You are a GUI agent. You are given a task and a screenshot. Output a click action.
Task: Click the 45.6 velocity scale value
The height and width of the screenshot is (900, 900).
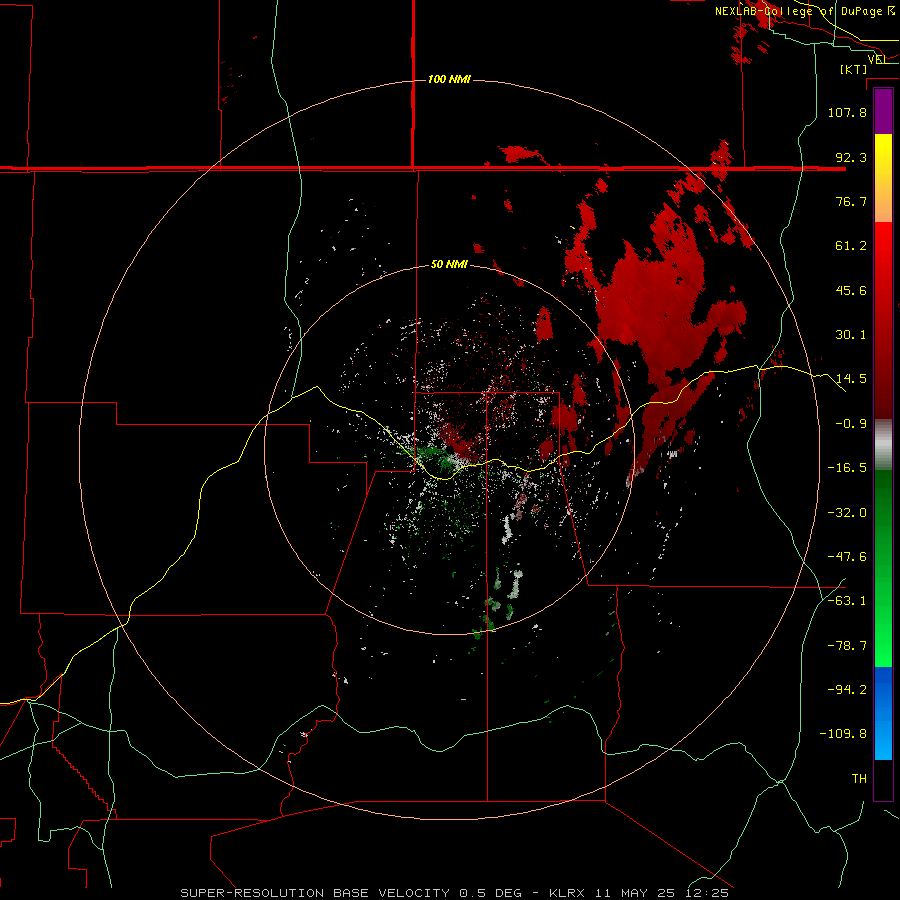click(x=851, y=290)
